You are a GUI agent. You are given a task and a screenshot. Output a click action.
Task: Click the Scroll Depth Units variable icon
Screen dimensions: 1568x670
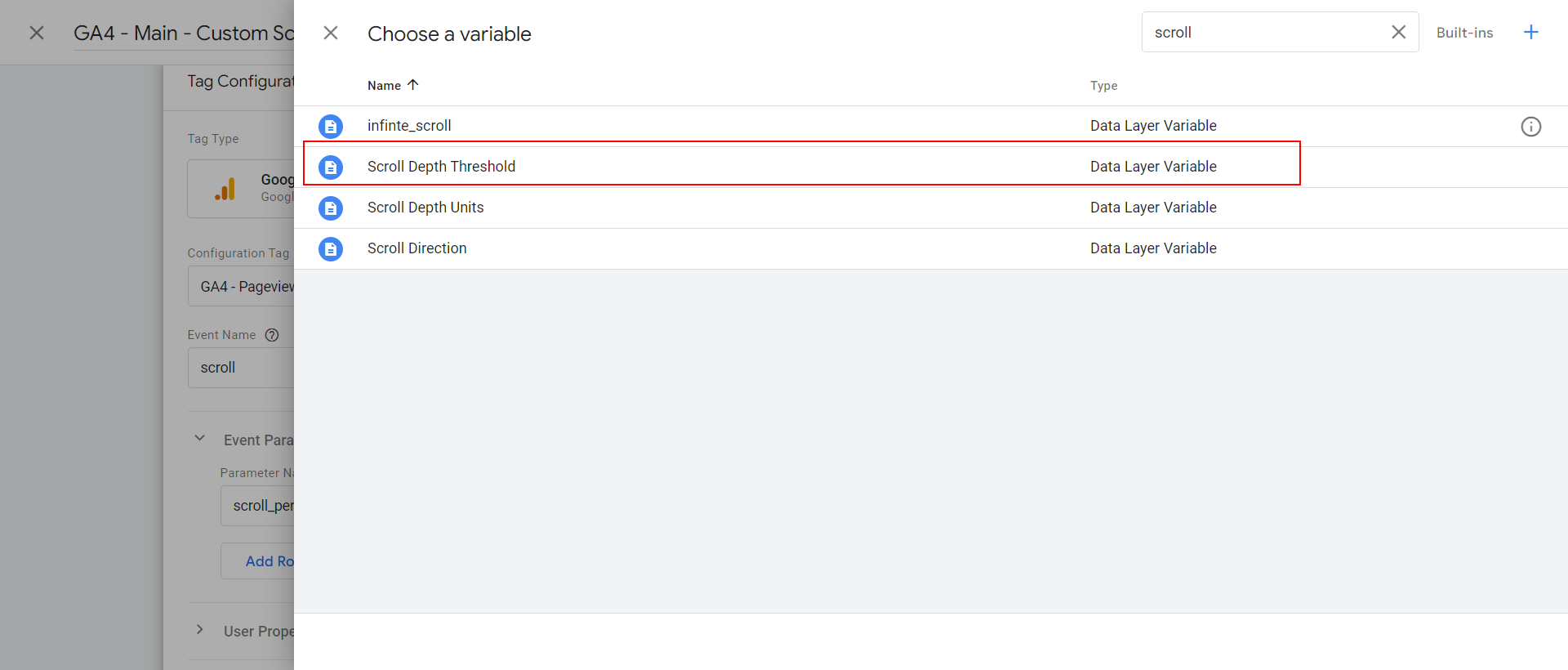pyautogui.click(x=331, y=208)
